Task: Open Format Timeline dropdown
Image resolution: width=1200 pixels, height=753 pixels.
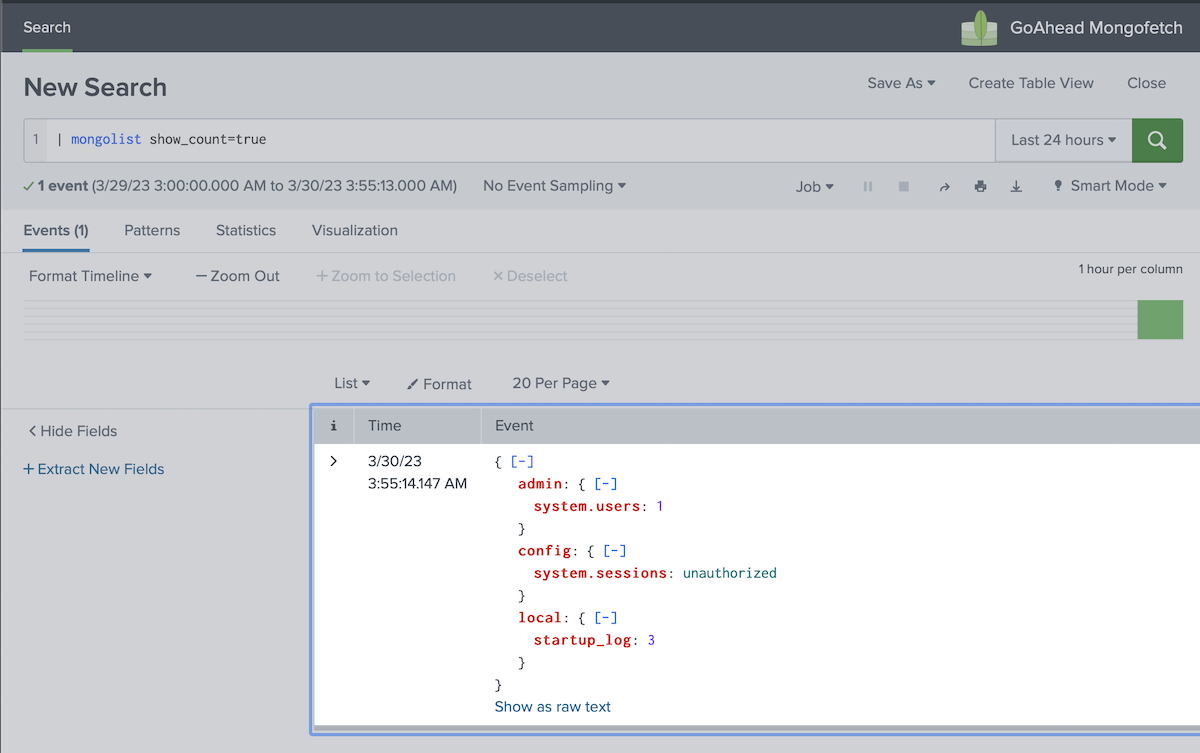Action: 90,276
